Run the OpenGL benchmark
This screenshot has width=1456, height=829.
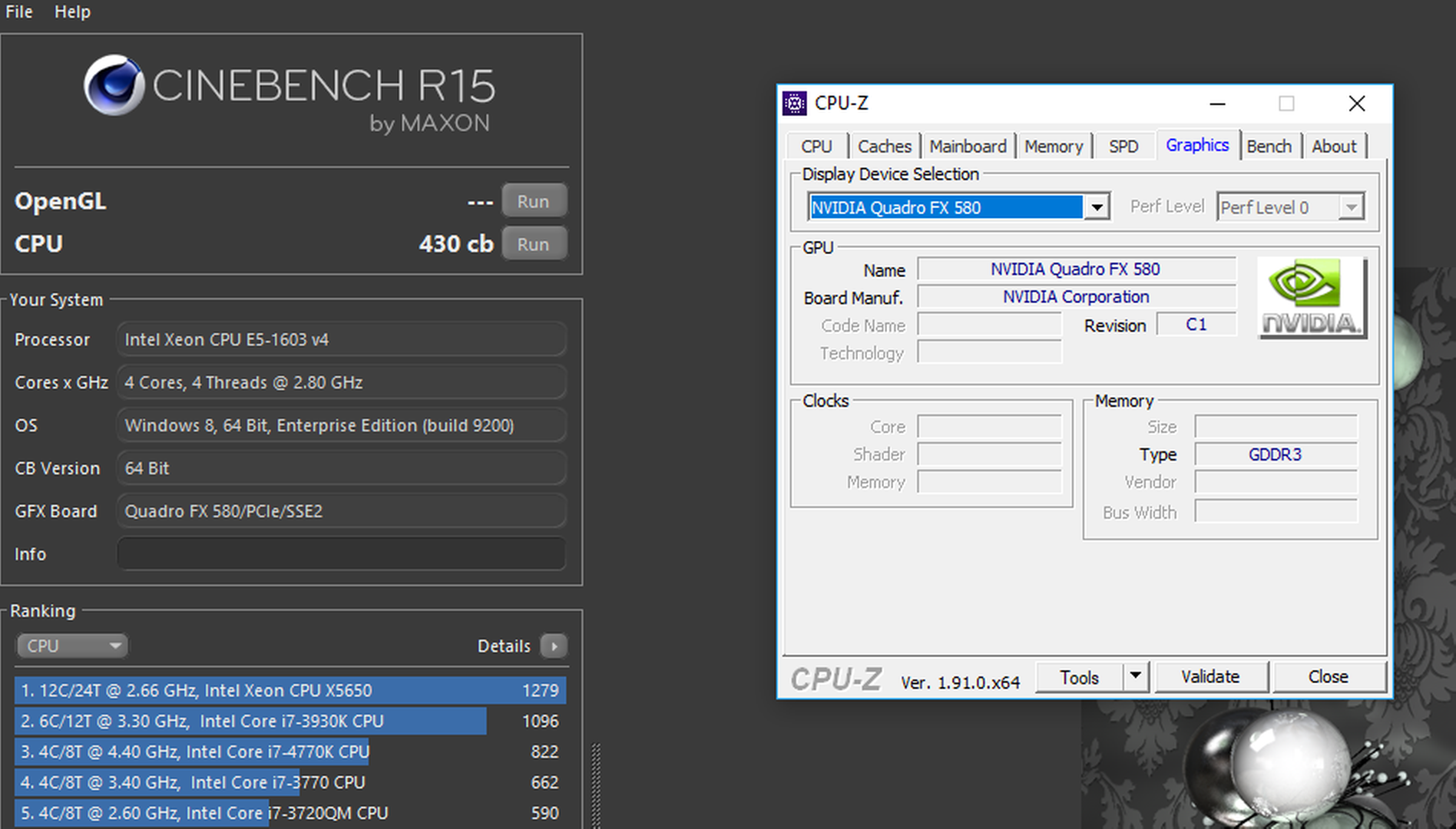[534, 201]
